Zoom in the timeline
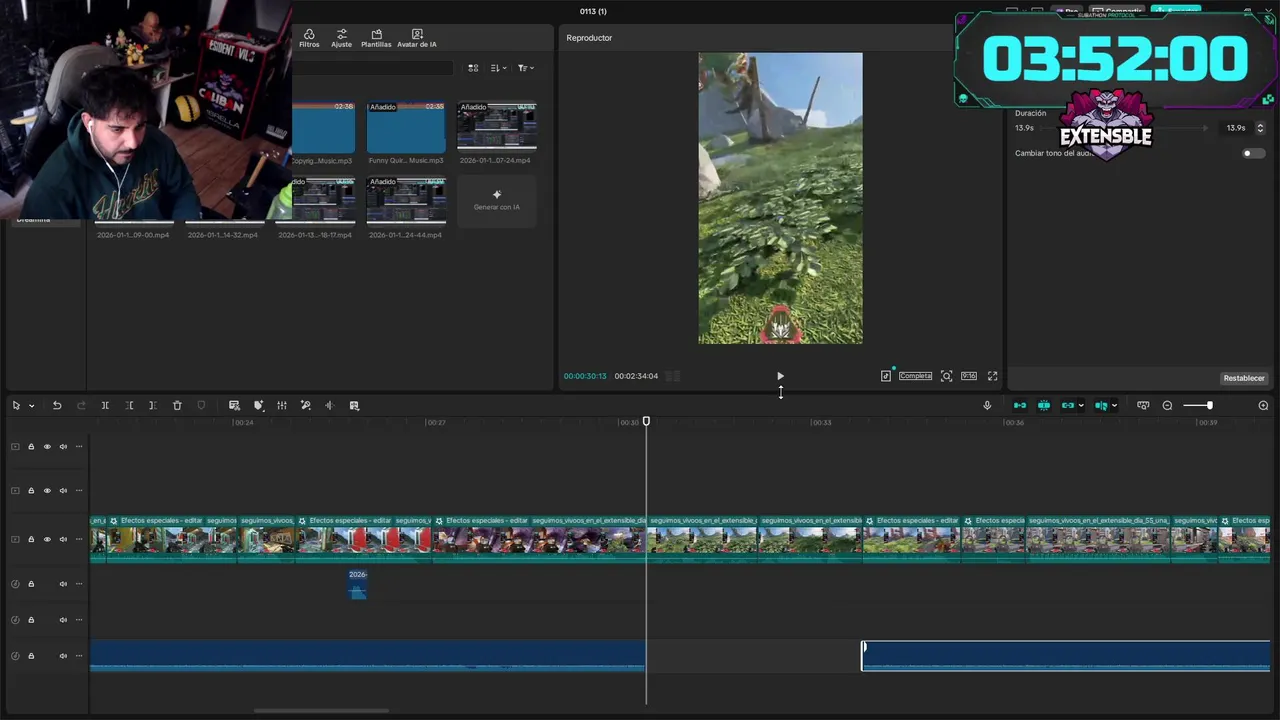Viewport: 1280px width, 720px height. pos(1263,405)
